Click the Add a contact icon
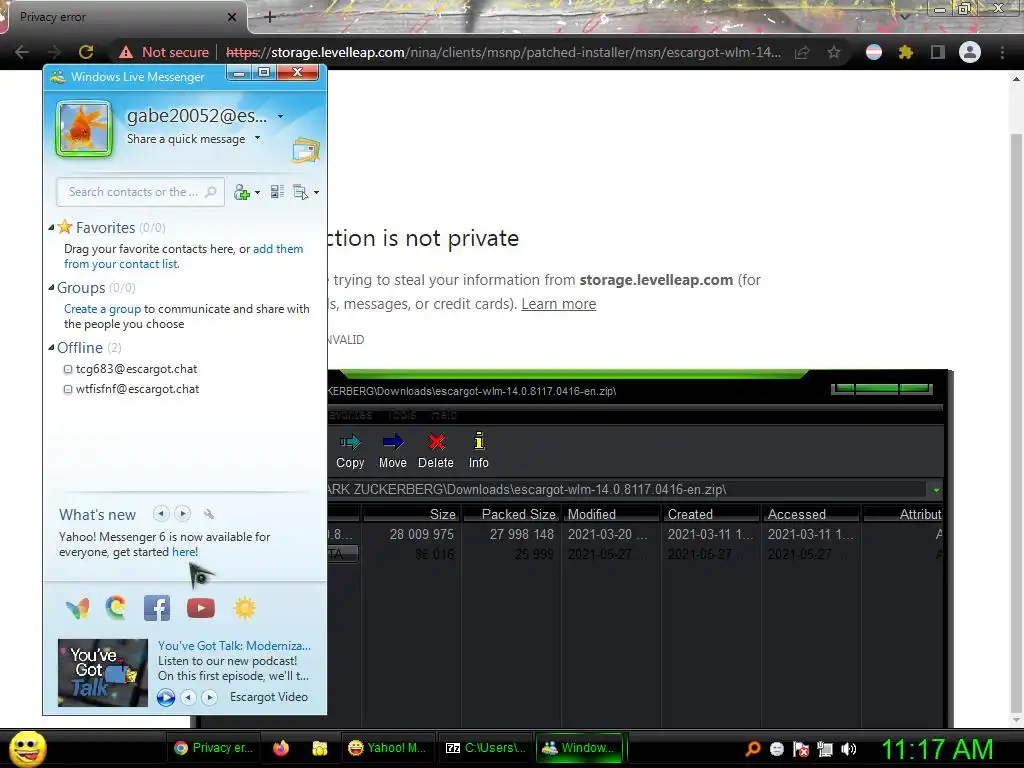 tap(242, 192)
